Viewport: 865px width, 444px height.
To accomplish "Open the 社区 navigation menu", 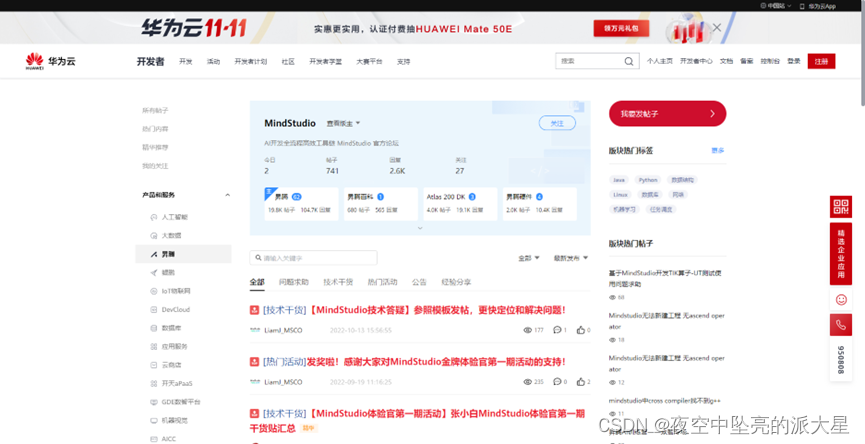I will pyautogui.click(x=288, y=61).
